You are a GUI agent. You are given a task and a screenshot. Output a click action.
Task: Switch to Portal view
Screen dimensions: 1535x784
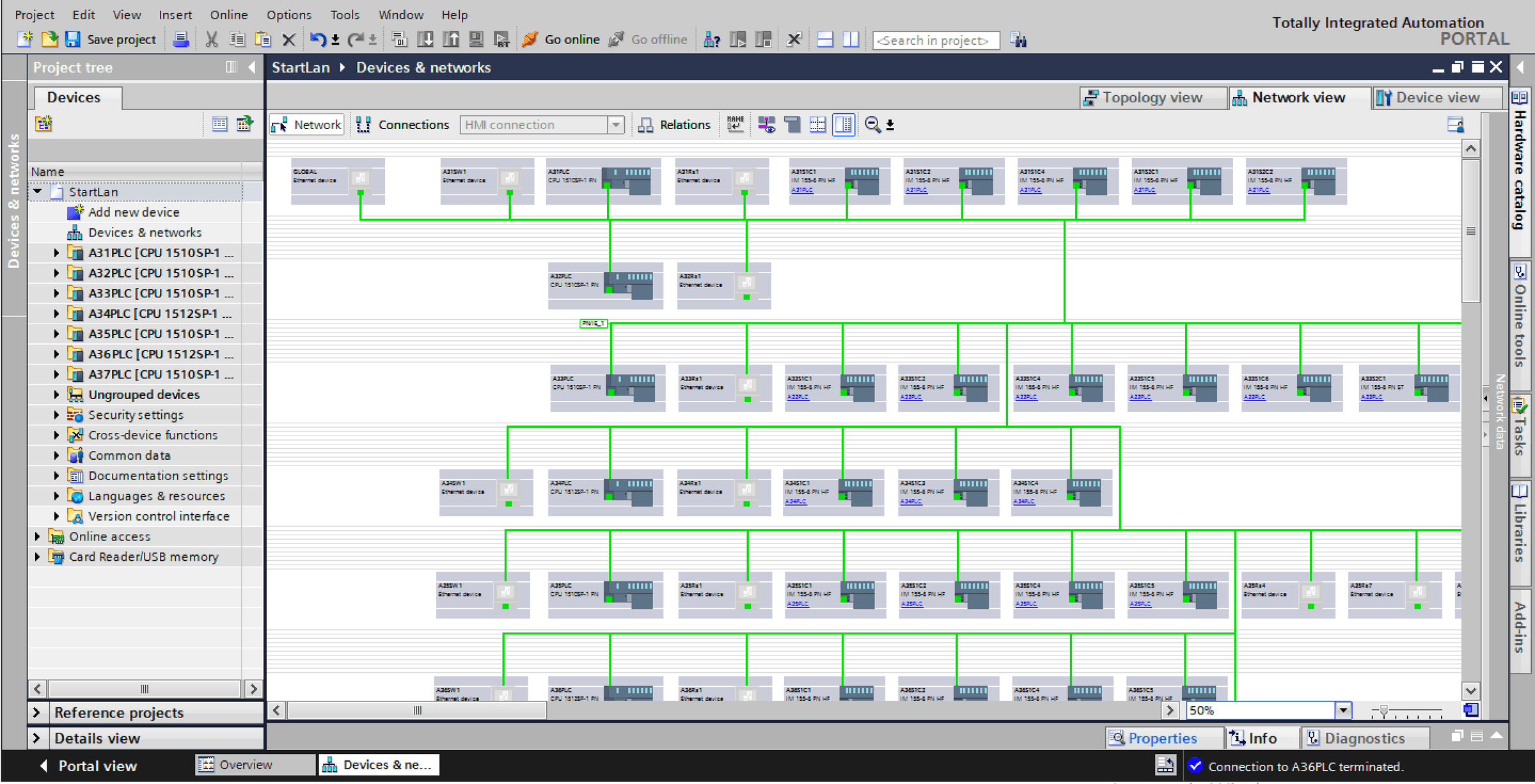click(89, 766)
